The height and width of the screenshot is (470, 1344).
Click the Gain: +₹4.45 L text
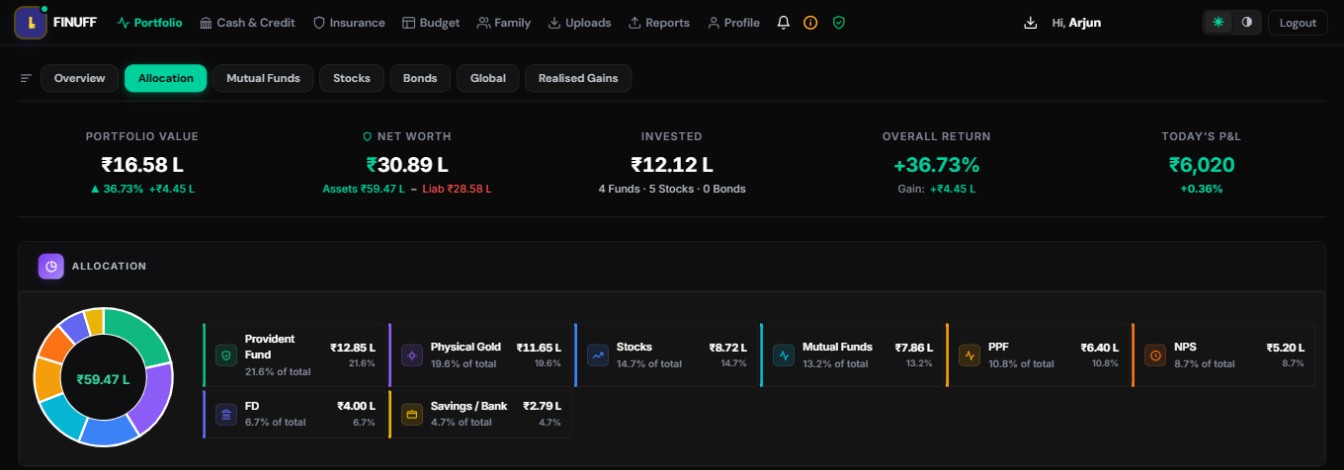coord(936,189)
